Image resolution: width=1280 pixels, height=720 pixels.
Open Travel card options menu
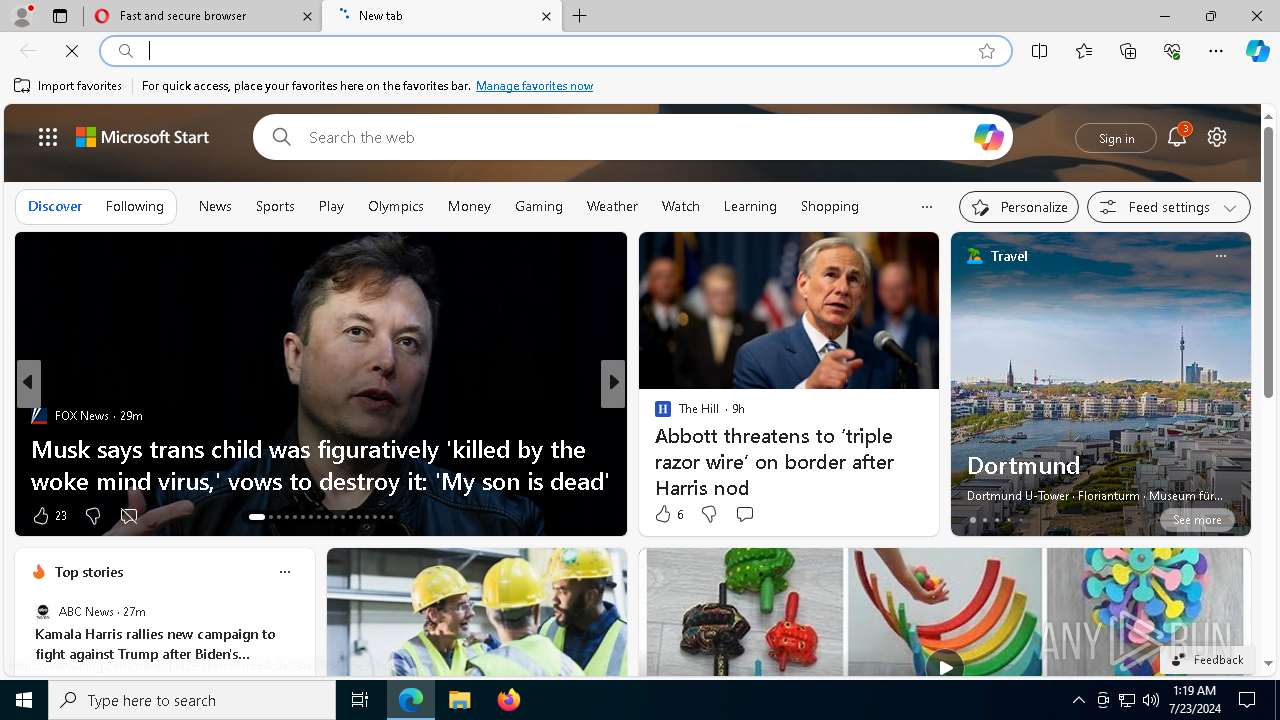coord(1220,256)
